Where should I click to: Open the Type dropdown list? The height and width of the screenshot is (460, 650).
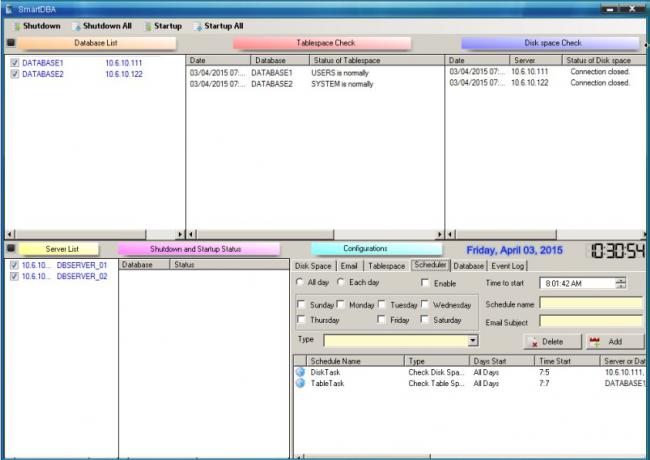click(473, 341)
